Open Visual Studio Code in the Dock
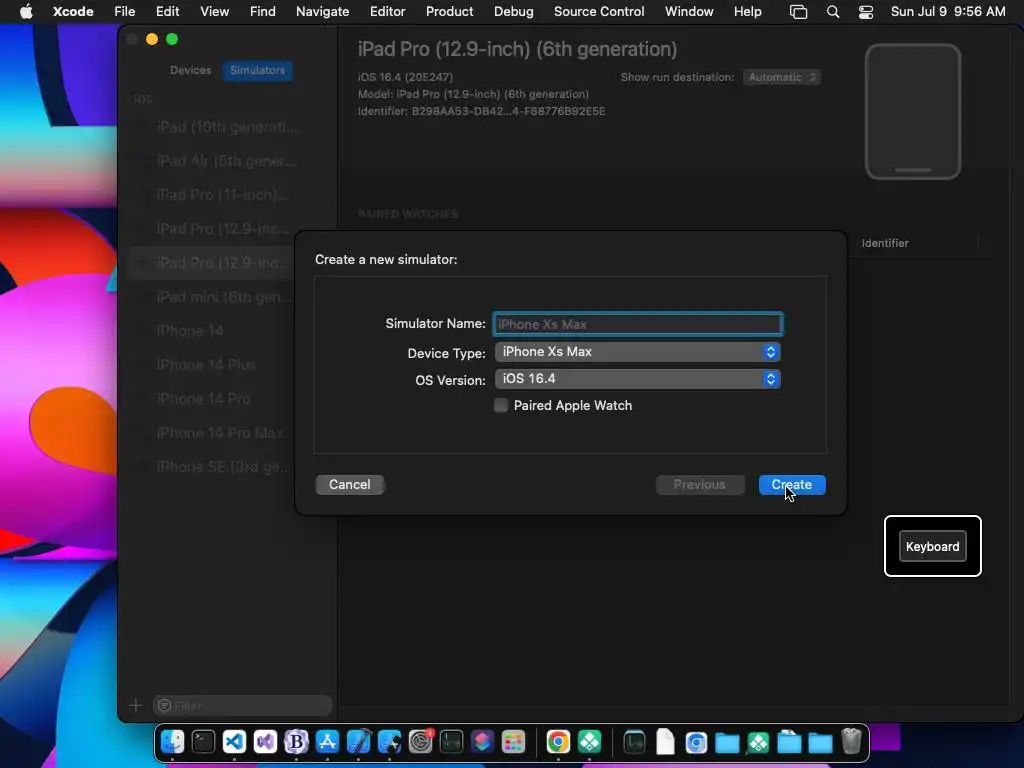 (x=234, y=742)
